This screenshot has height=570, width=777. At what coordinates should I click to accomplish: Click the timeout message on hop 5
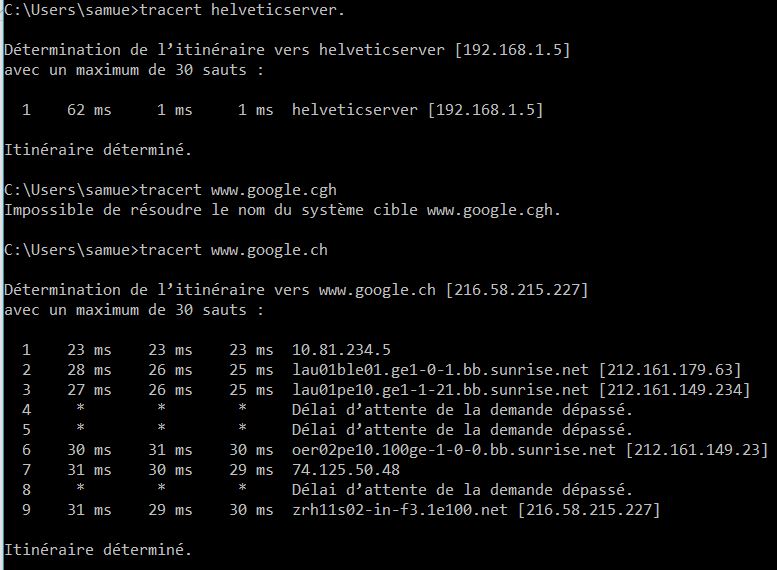point(462,430)
